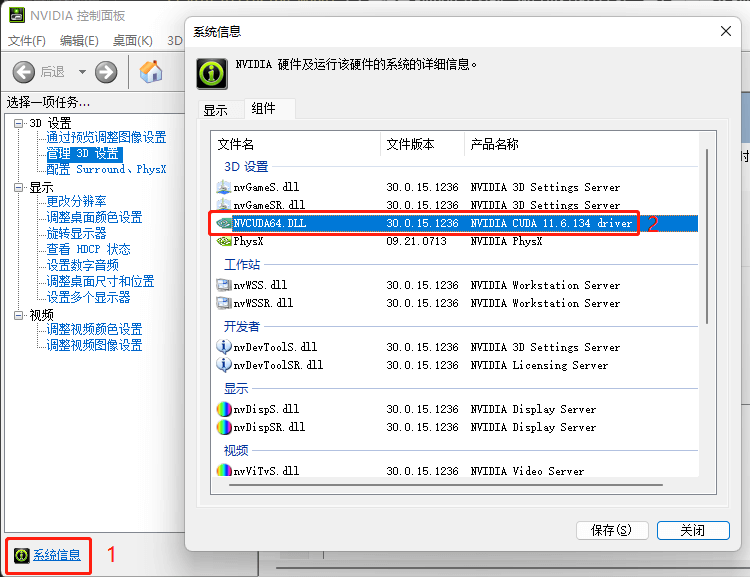The height and width of the screenshot is (577, 750).
Task: Click PhysX version 09.21.0713
Action: pyautogui.click(x=416, y=241)
